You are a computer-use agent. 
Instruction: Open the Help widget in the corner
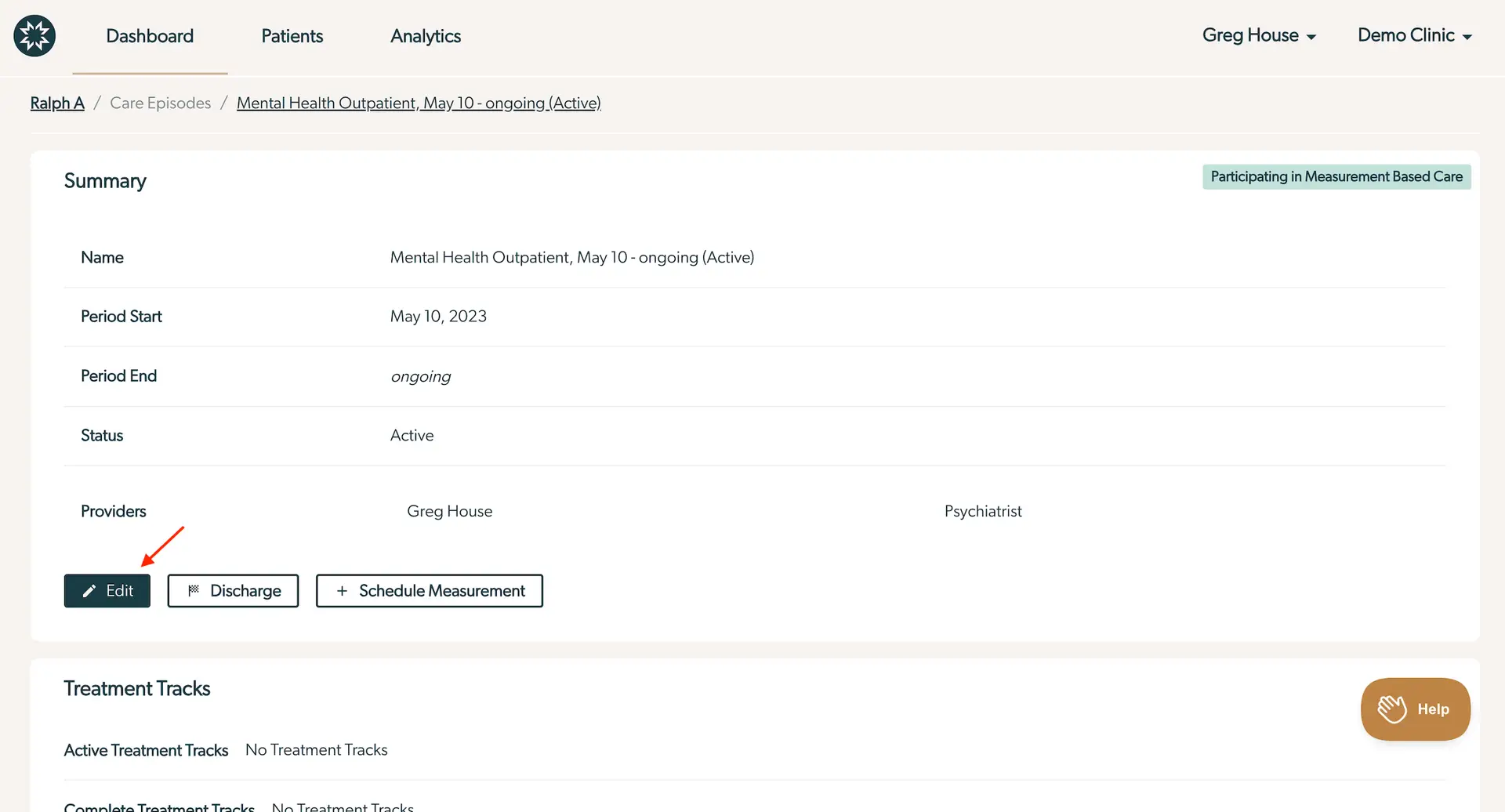pyautogui.click(x=1415, y=709)
